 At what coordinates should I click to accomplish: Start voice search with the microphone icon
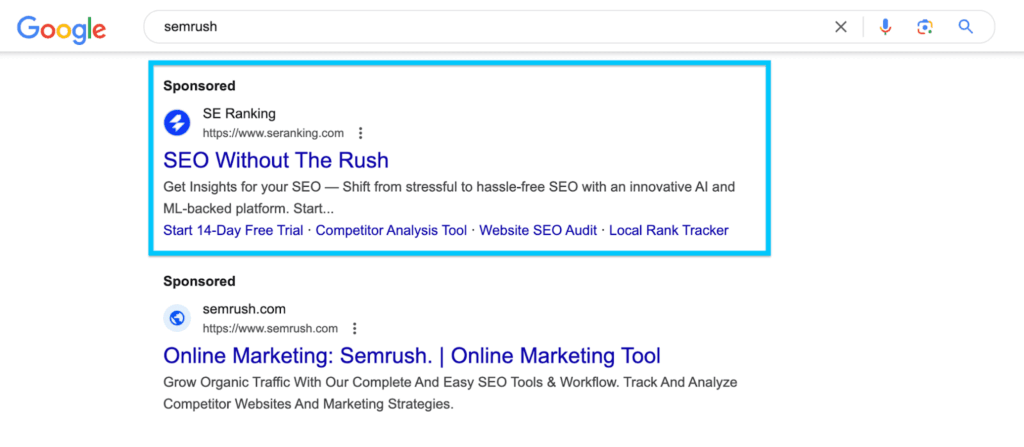tap(885, 27)
